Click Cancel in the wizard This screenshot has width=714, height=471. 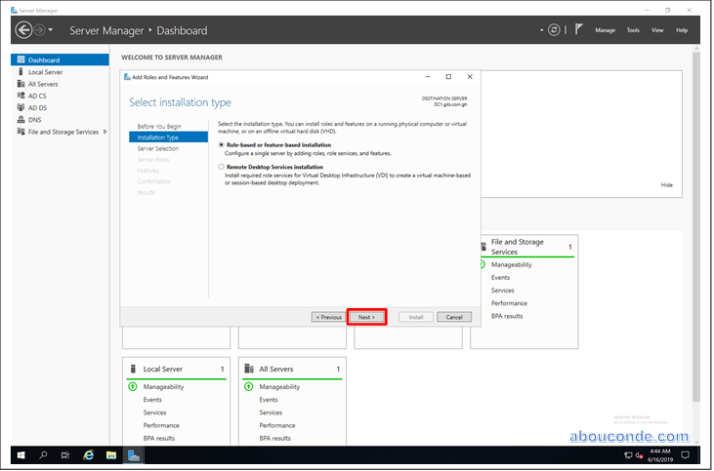point(453,317)
